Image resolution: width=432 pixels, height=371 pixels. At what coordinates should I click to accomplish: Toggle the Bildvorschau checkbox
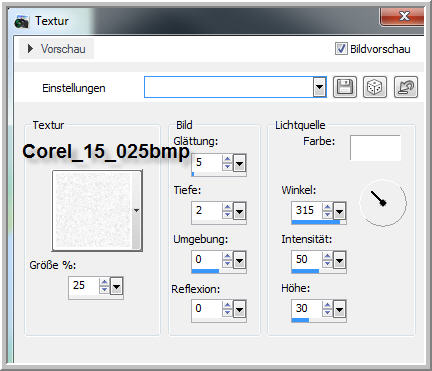click(x=341, y=49)
